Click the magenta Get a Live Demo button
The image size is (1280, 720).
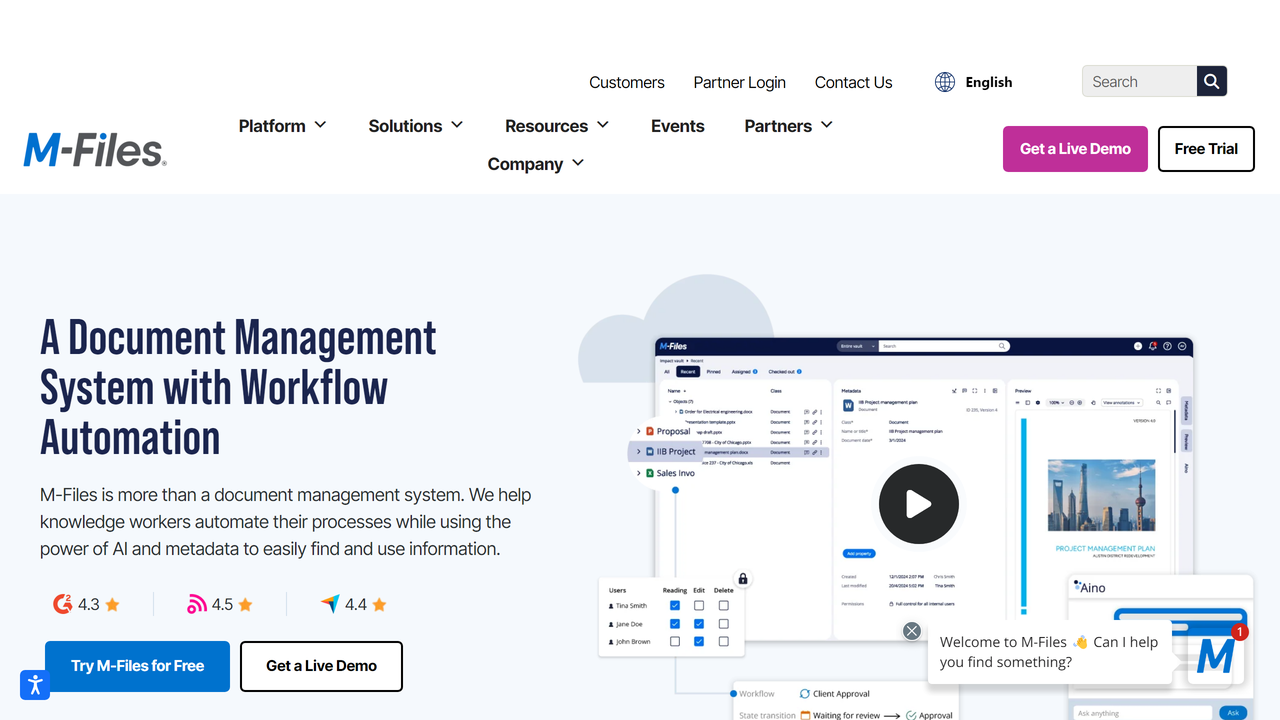coord(1075,149)
